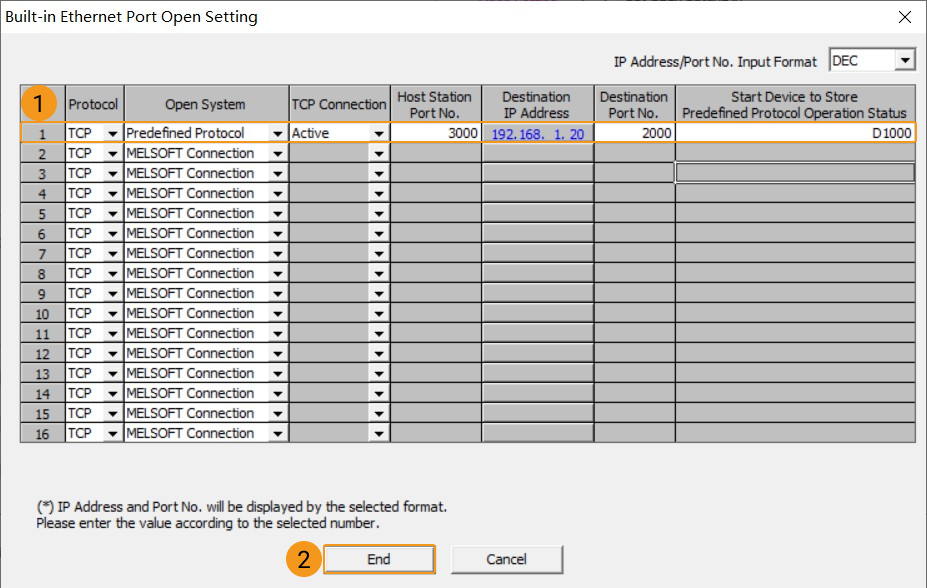Screen dimensions: 927x588
Task: Select the Destination Port No. field showing 2000
Action: [634, 133]
